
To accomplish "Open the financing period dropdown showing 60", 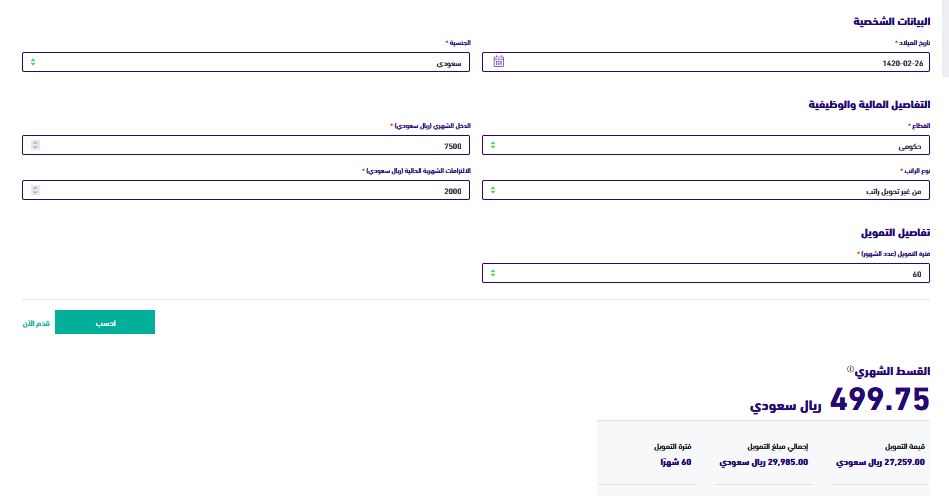I will 706,273.
